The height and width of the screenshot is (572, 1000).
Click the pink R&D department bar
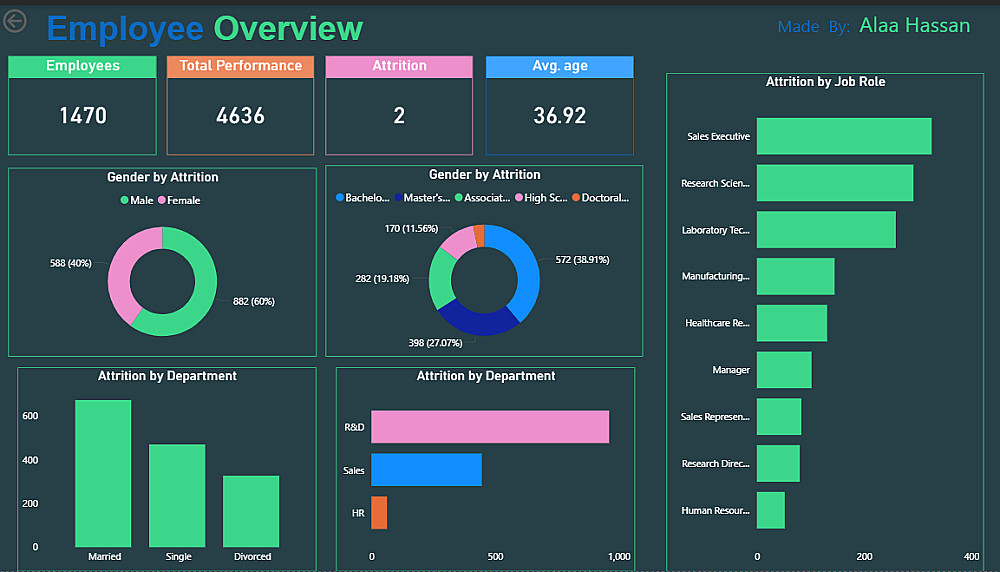pyautogui.click(x=490, y=427)
